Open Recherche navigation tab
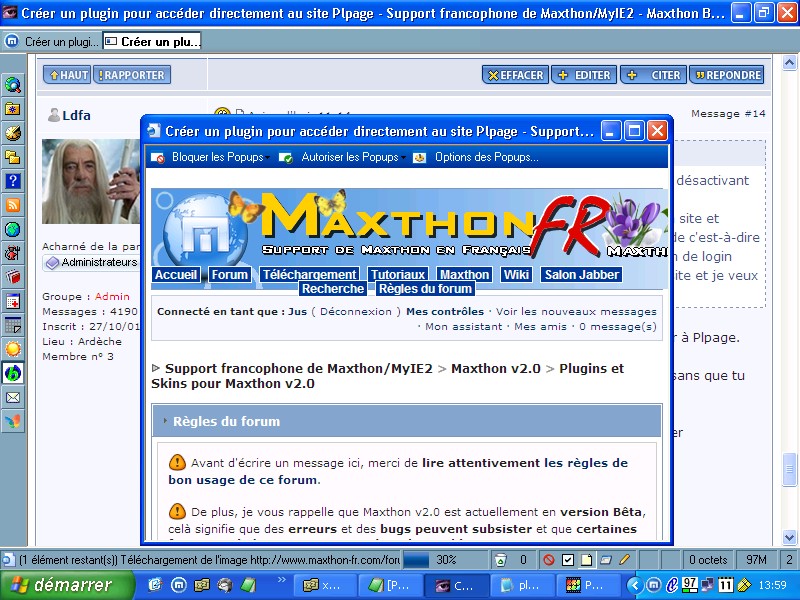The width and height of the screenshot is (800, 600). pyautogui.click(x=333, y=289)
